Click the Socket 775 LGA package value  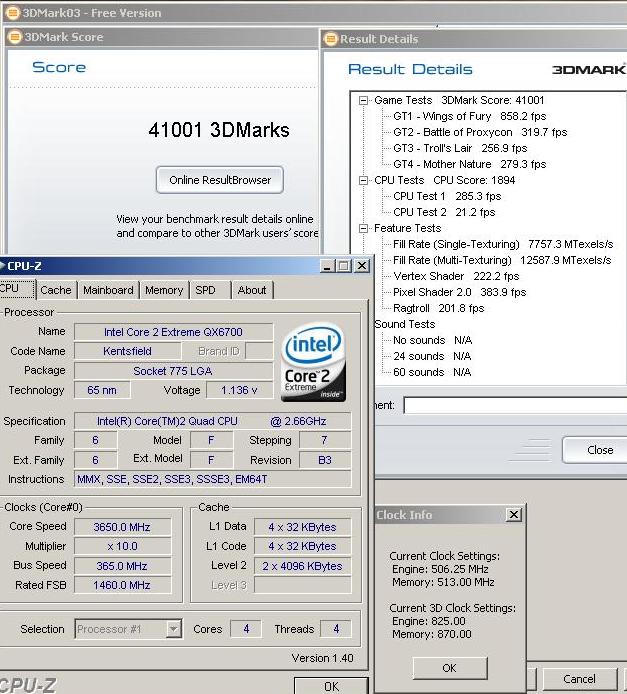click(x=173, y=371)
